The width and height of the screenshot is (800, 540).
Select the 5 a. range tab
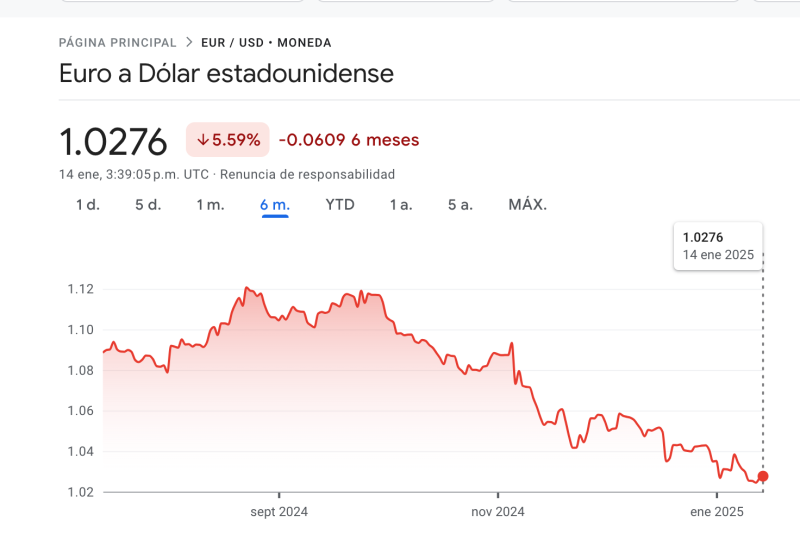(460, 205)
